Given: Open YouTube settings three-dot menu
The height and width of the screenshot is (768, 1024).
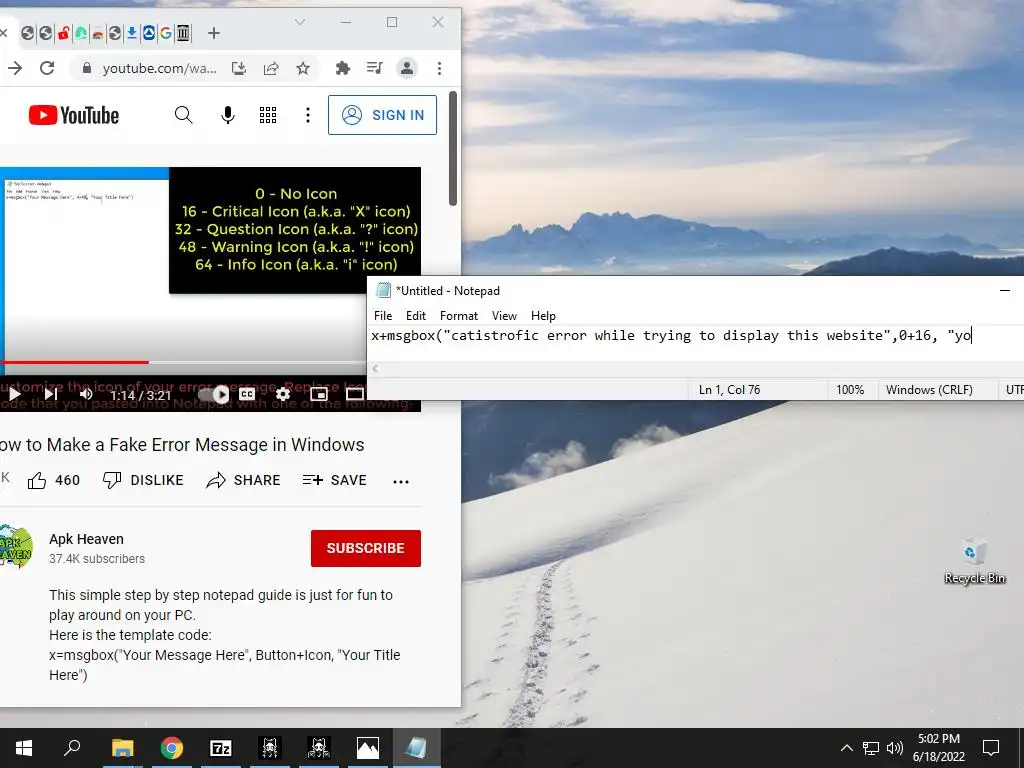Looking at the screenshot, I should (x=308, y=115).
